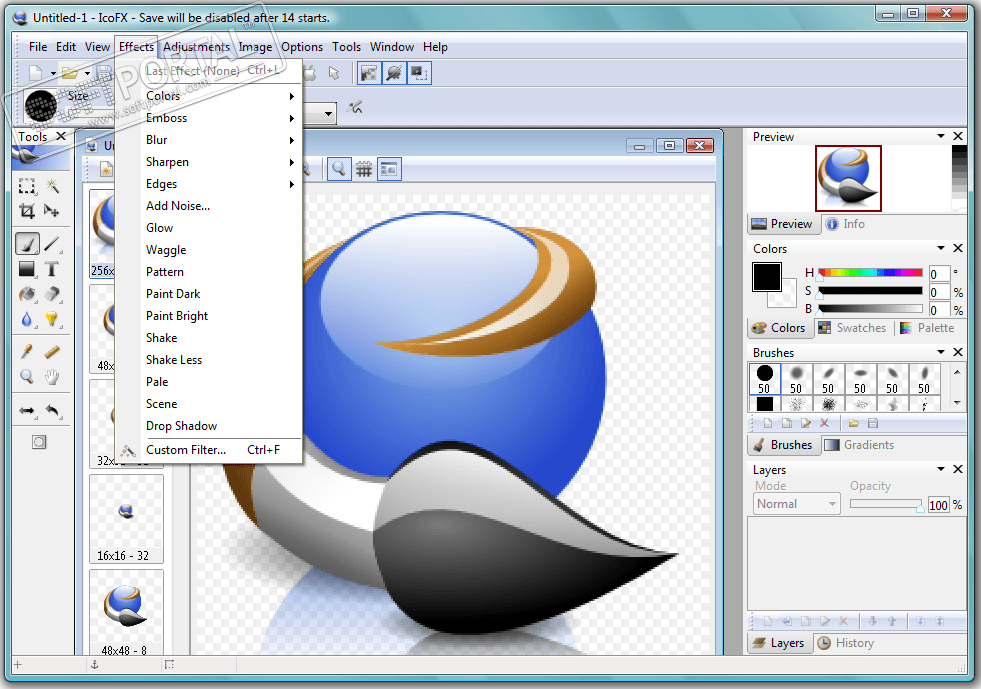This screenshot has width=981, height=689.
Task: Pick the Eraser tool
Action: tap(52, 294)
